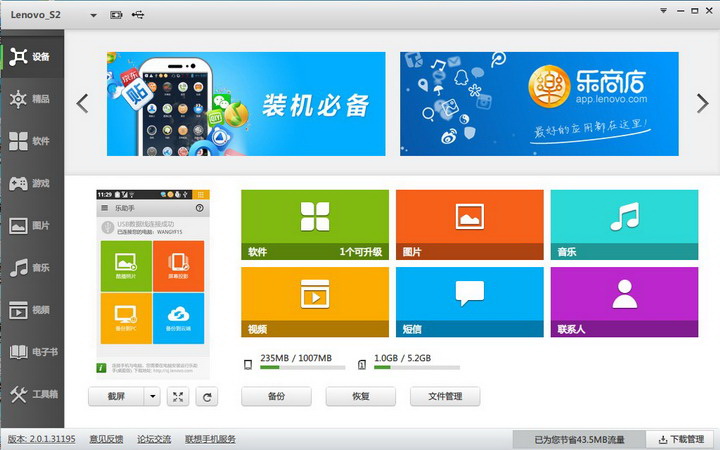720x450 pixels.
Task: Open the 意见反馈 feedback link
Action: 107,439
